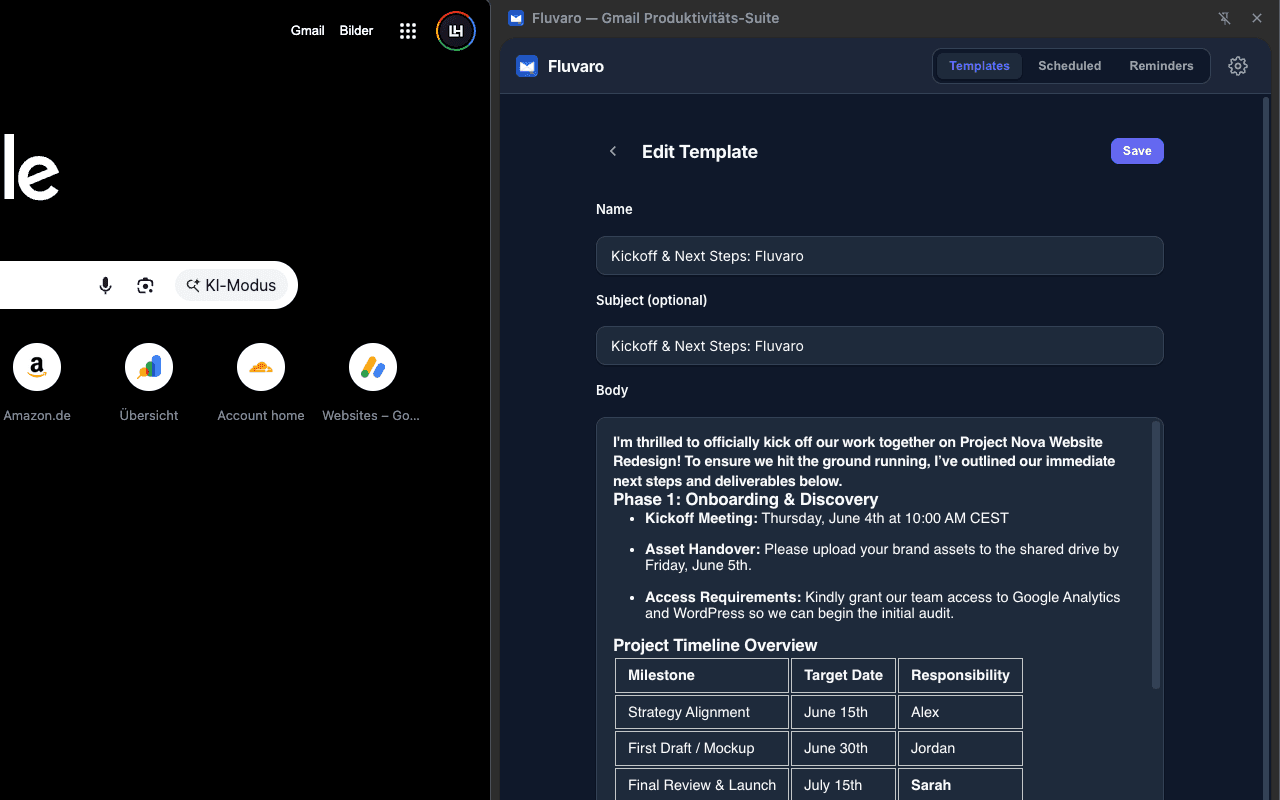
Task: Open the Websites – Go... shortcut
Action: [372, 383]
